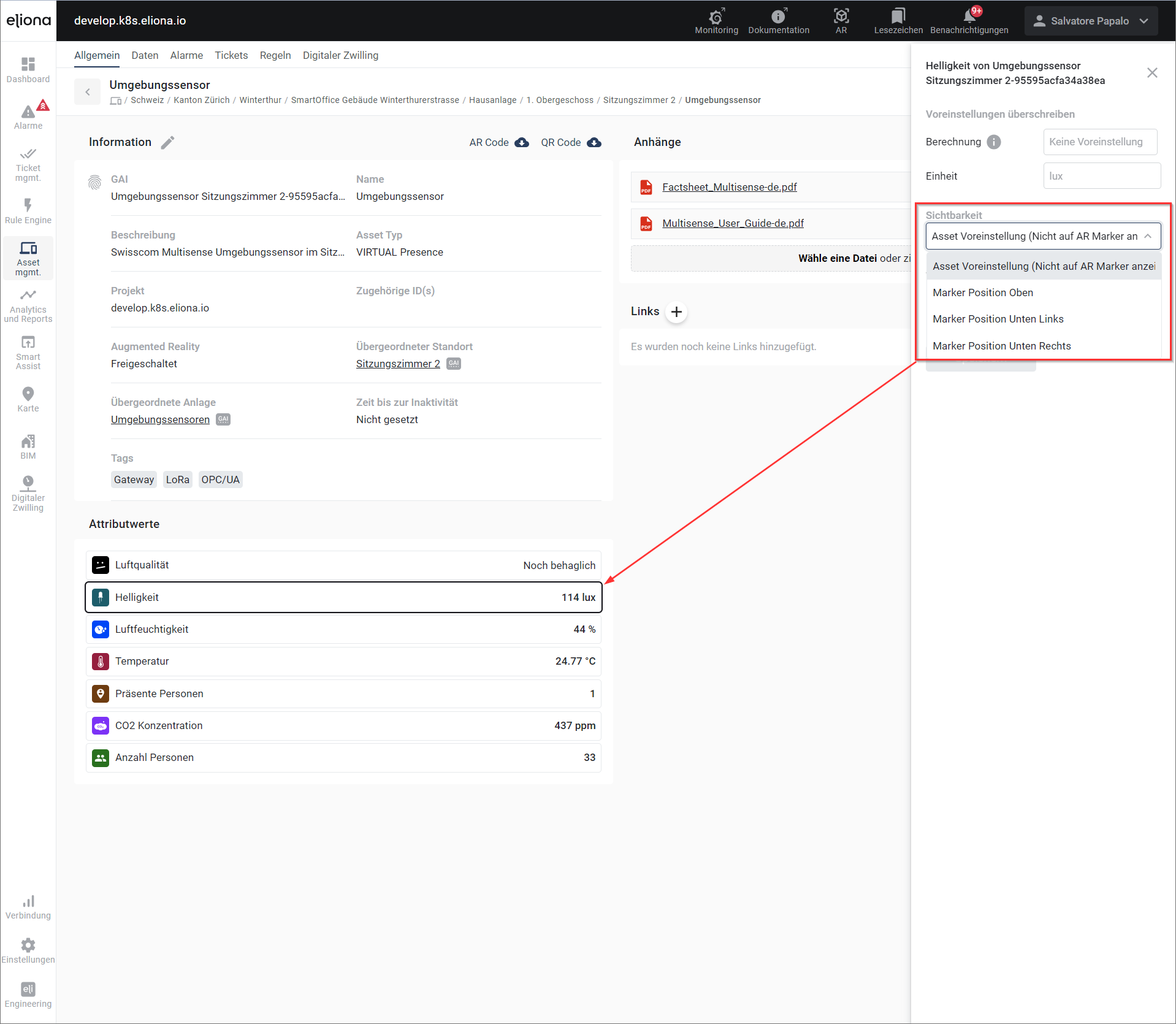
Task: Switch to the Tickets tab
Action: click(x=231, y=55)
